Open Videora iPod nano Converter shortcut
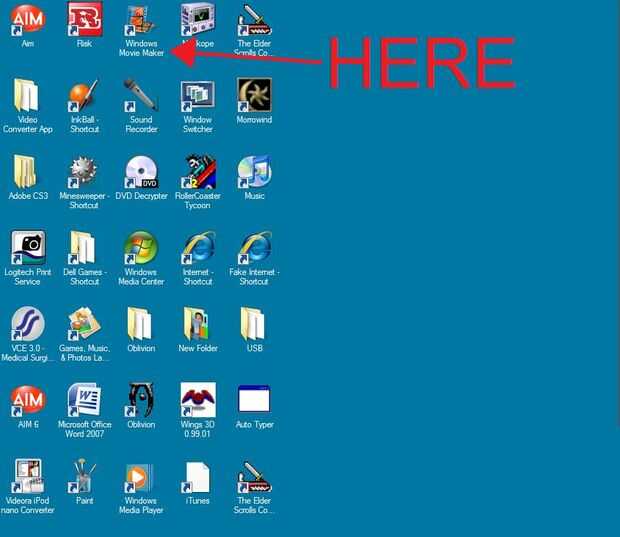 [x=28, y=476]
